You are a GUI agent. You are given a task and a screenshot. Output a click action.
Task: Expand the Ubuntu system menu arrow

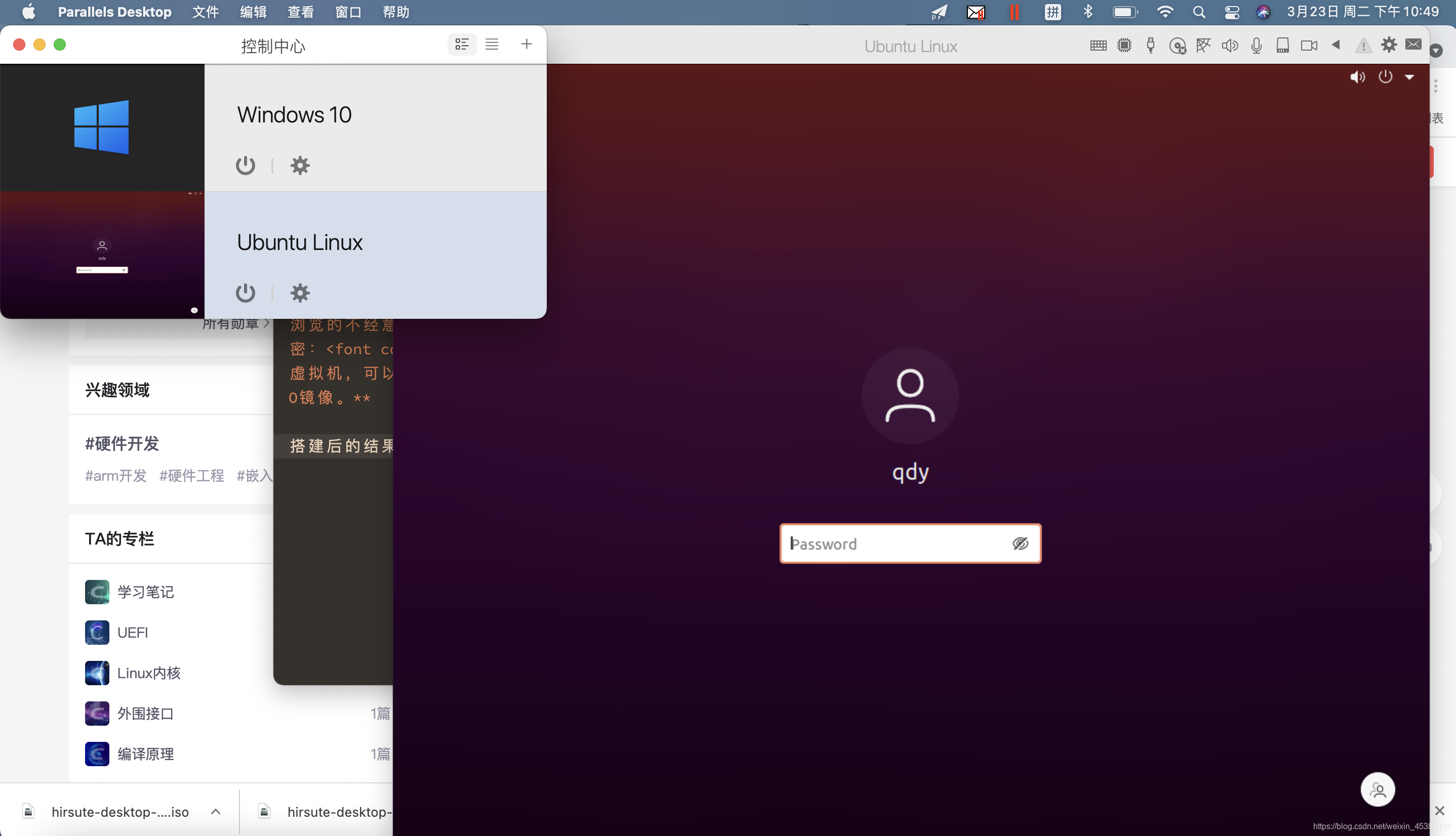click(1409, 77)
